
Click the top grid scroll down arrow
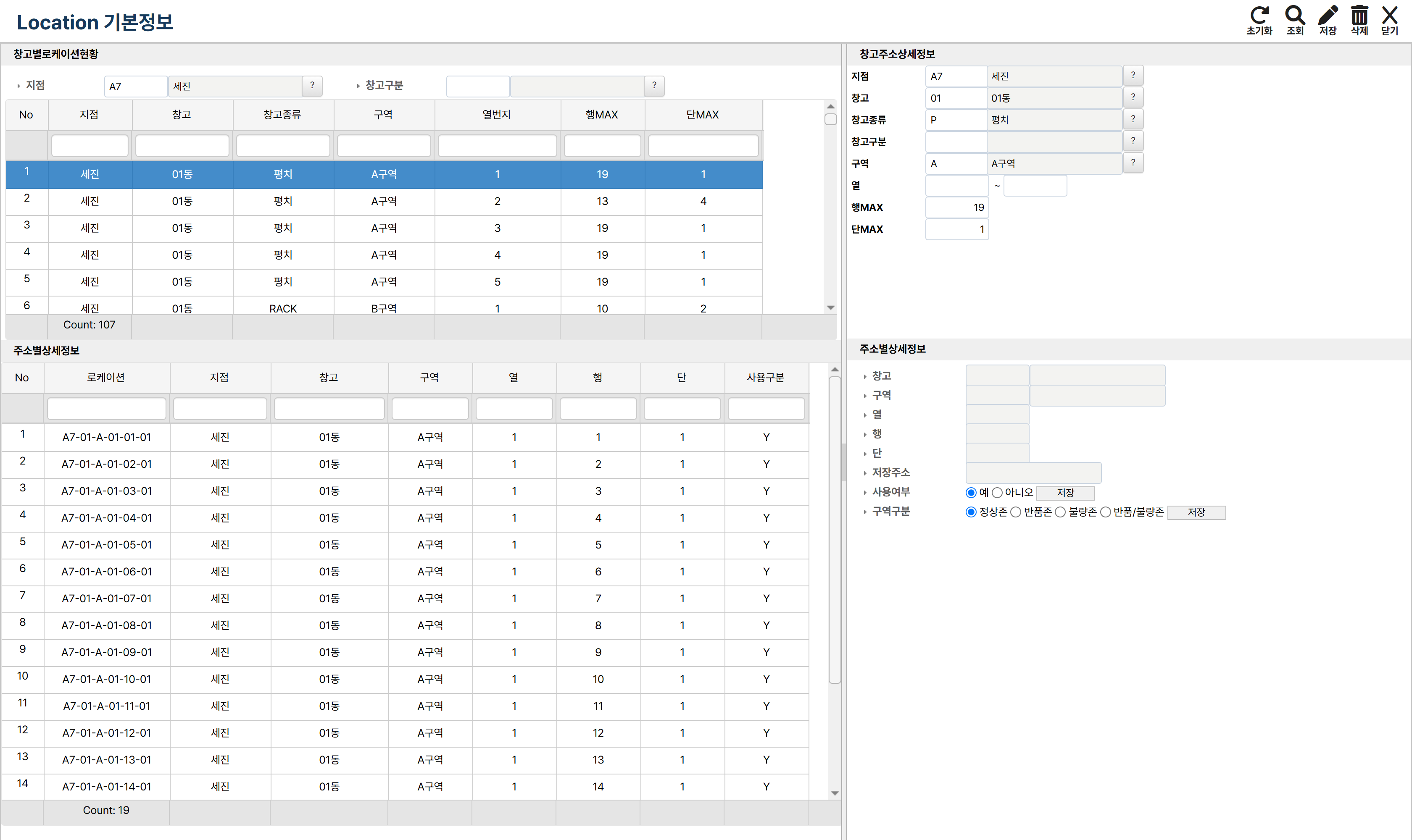[x=830, y=307]
